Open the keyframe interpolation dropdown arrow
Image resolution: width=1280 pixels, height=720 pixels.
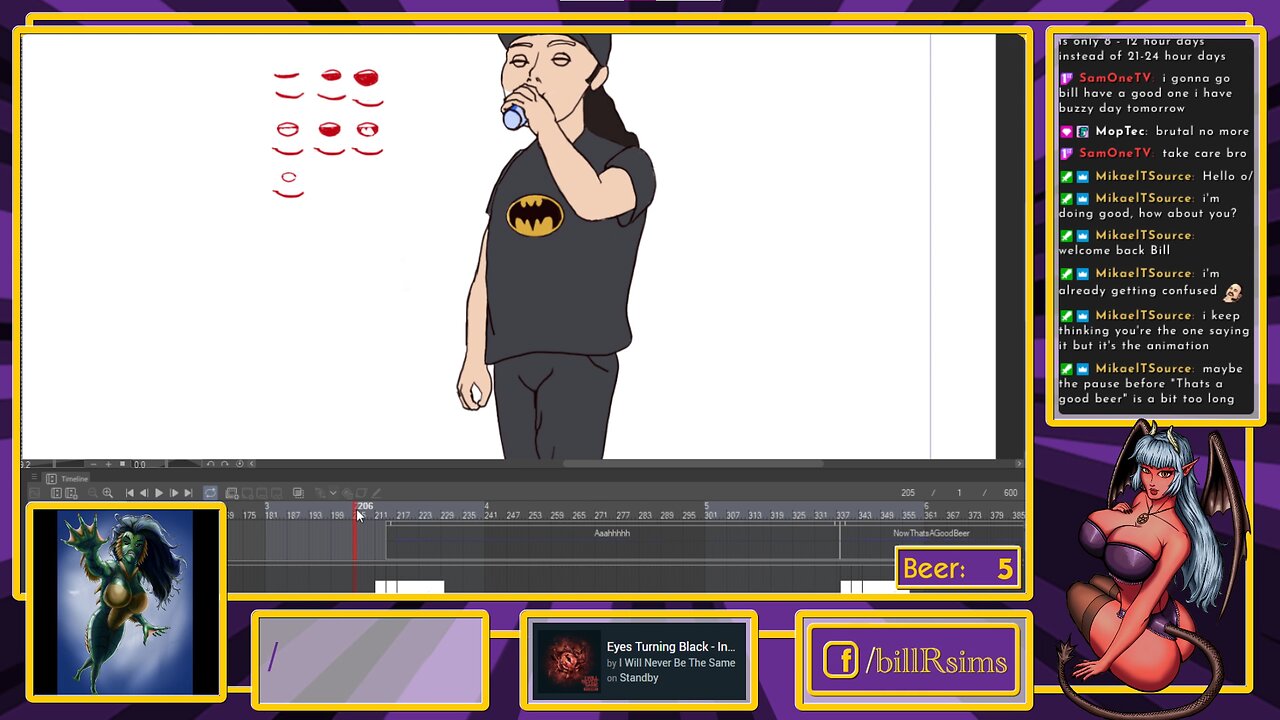tap(334, 493)
